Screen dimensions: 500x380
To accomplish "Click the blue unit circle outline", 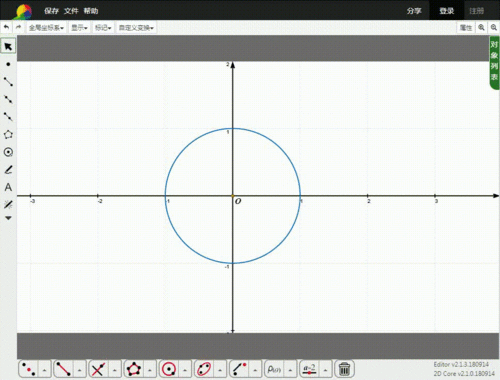I will point(280,148).
